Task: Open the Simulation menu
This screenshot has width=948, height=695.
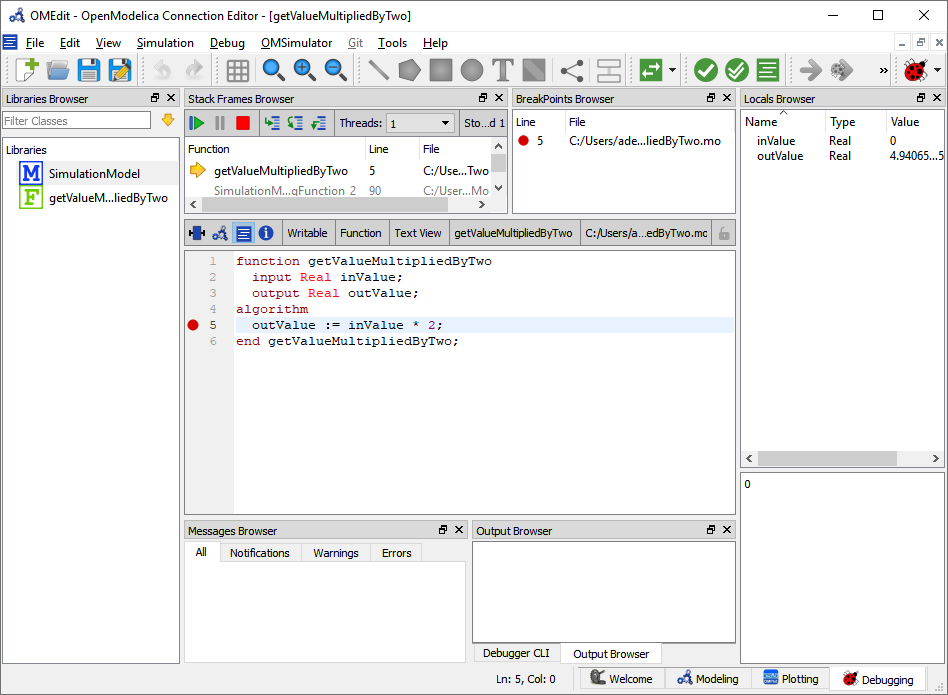Action: [x=165, y=43]
